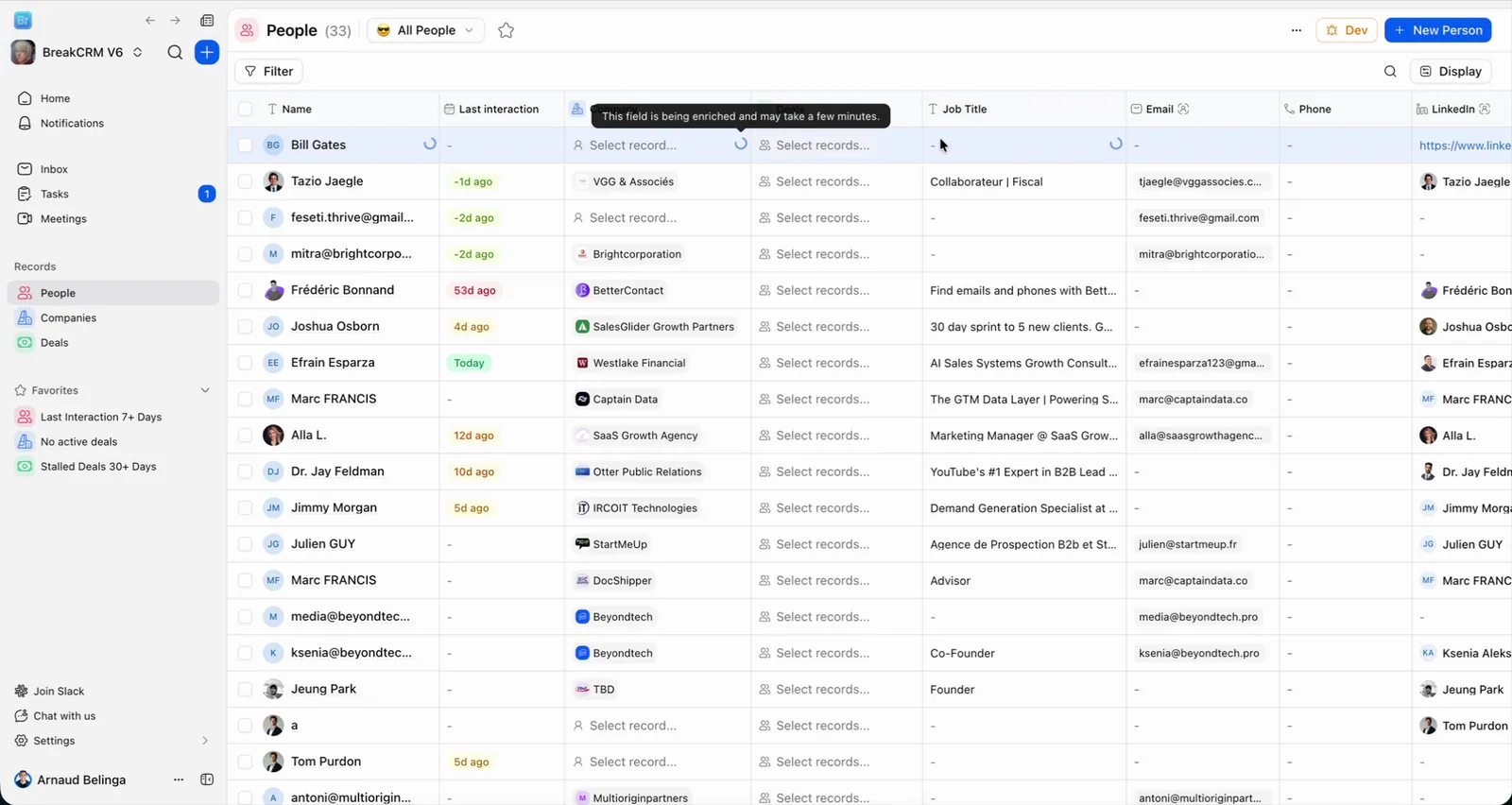
Task: Toggle the sidebar panel icon at top
Action: (x=207, y=21)
